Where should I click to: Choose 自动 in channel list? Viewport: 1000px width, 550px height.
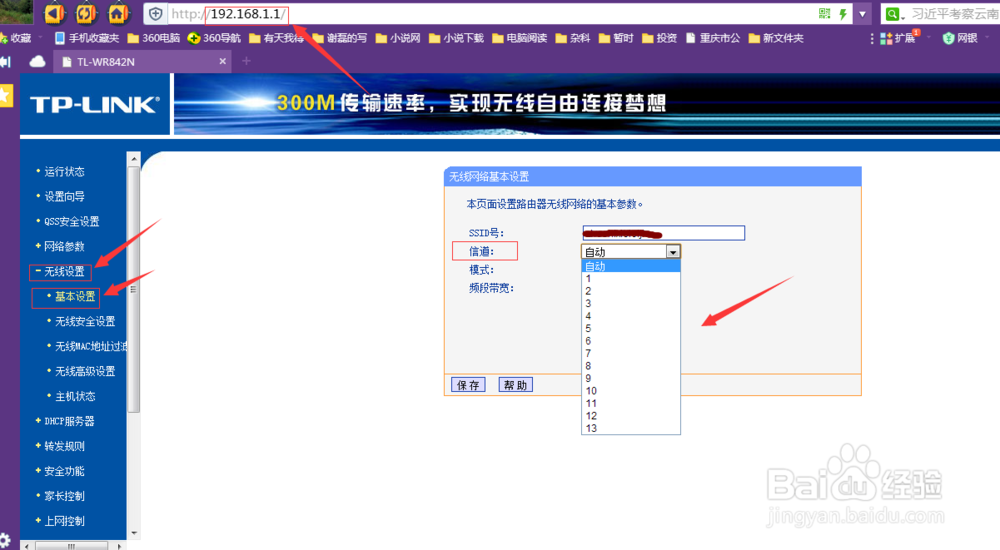tap(631, 266)
